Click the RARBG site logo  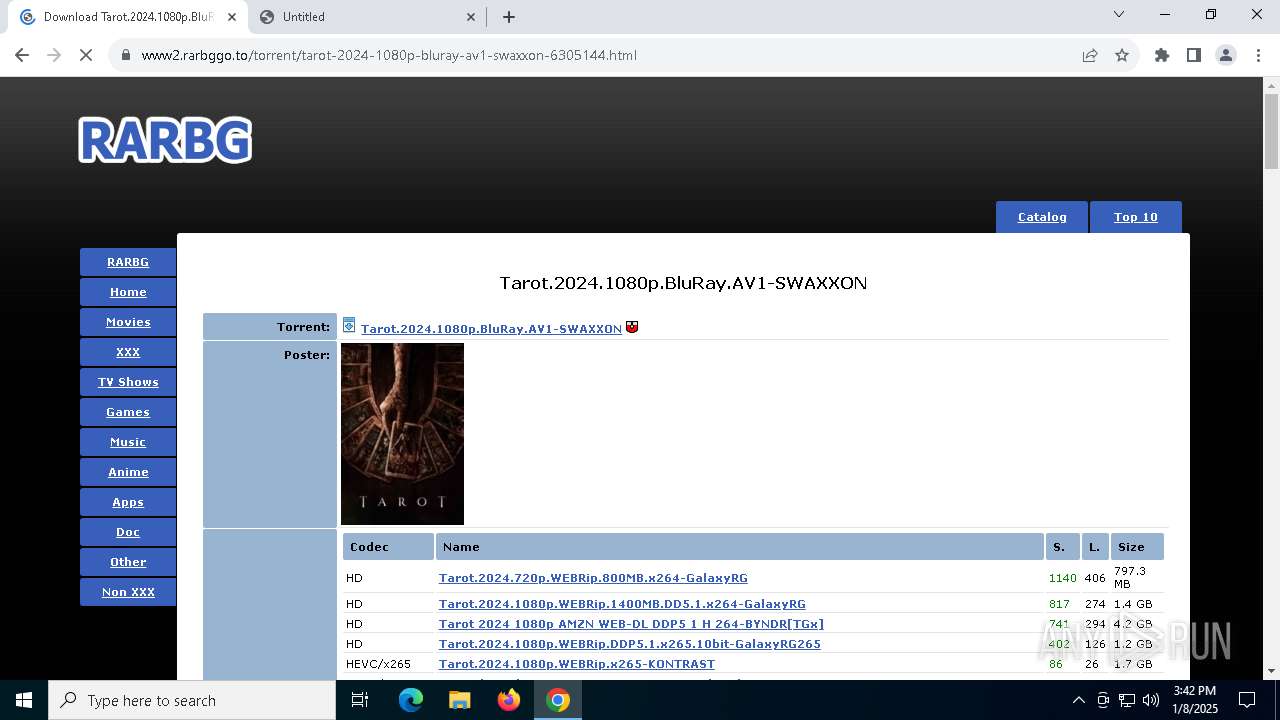(165, 140)
